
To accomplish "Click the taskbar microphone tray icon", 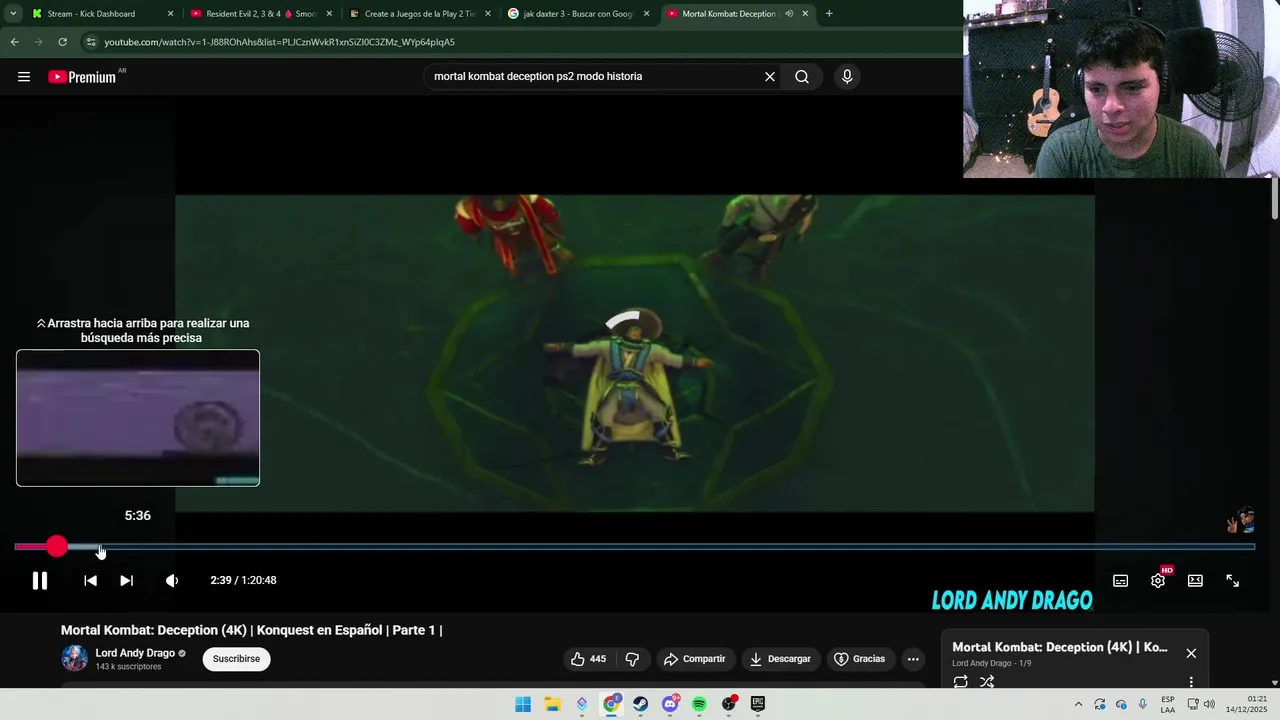I will tap(1143, 704).
